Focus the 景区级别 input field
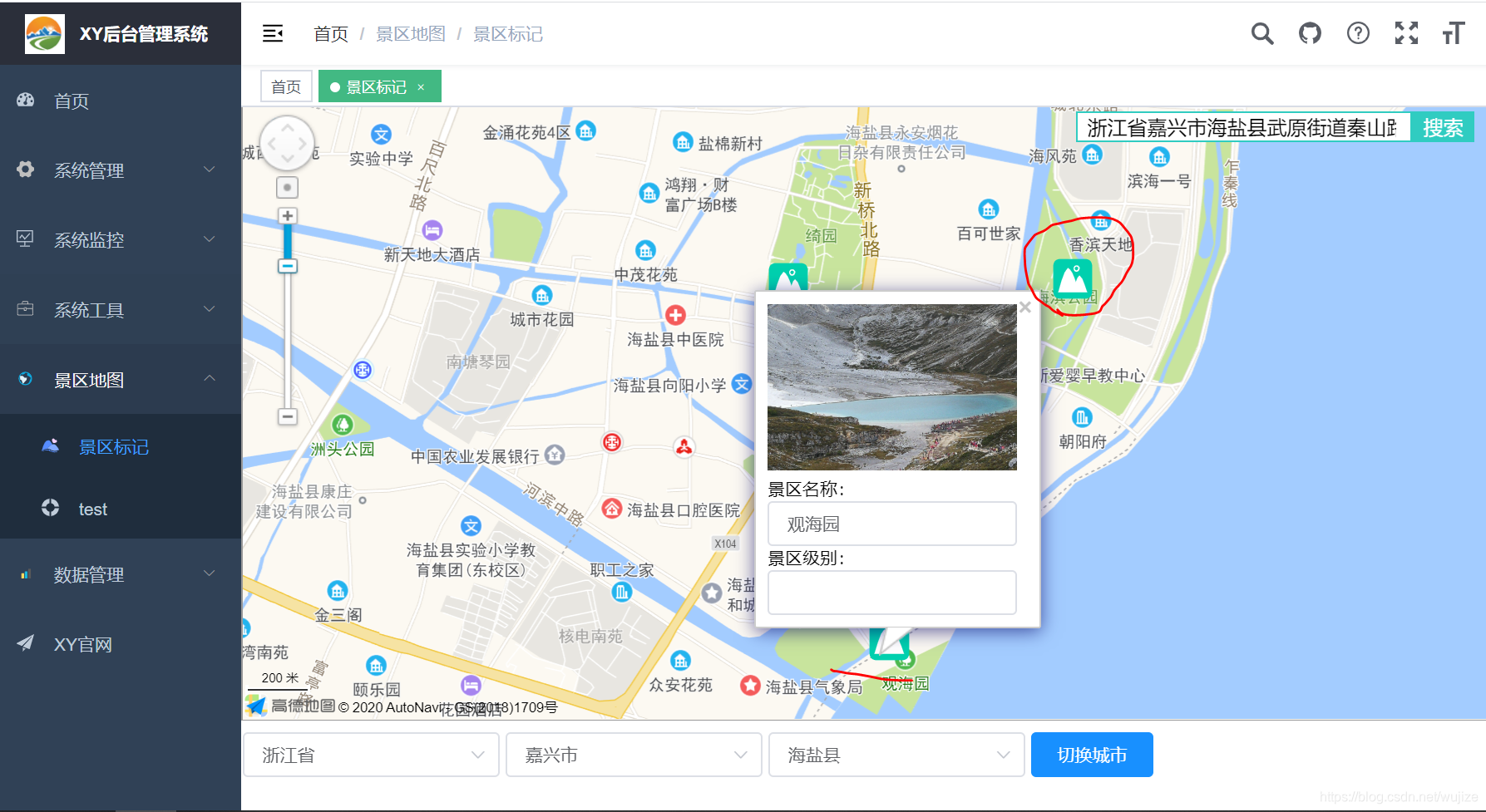The image size is (1486, 812). [x=892, y=593]
